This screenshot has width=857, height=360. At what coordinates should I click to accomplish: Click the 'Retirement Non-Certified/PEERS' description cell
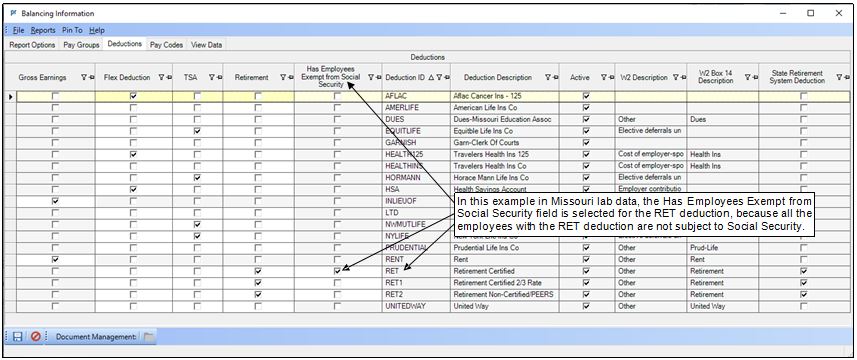pyautogui.click(x=504, y=294)
